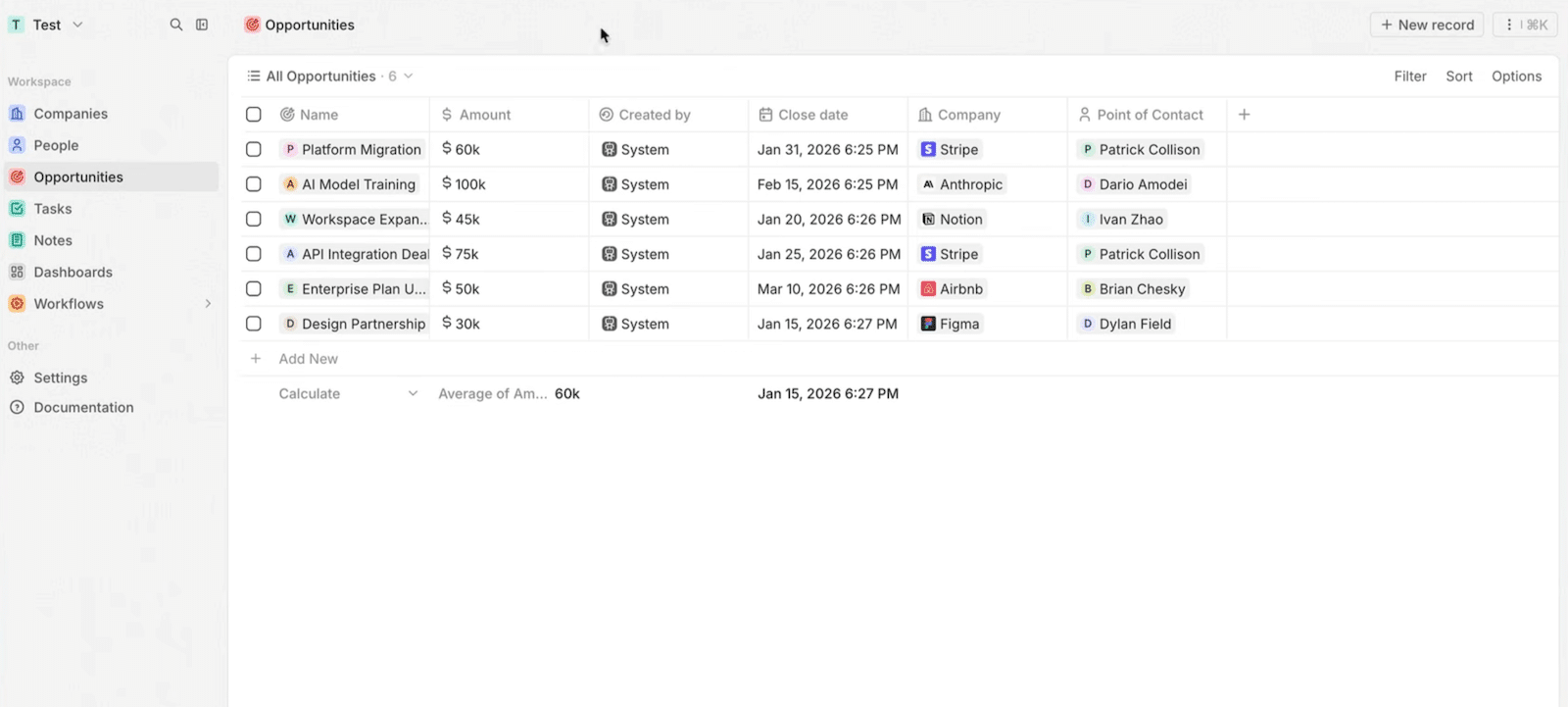Viewport: 1568px width, 707px height.
Task: Click the Notion logo icon
Action: 928,220
